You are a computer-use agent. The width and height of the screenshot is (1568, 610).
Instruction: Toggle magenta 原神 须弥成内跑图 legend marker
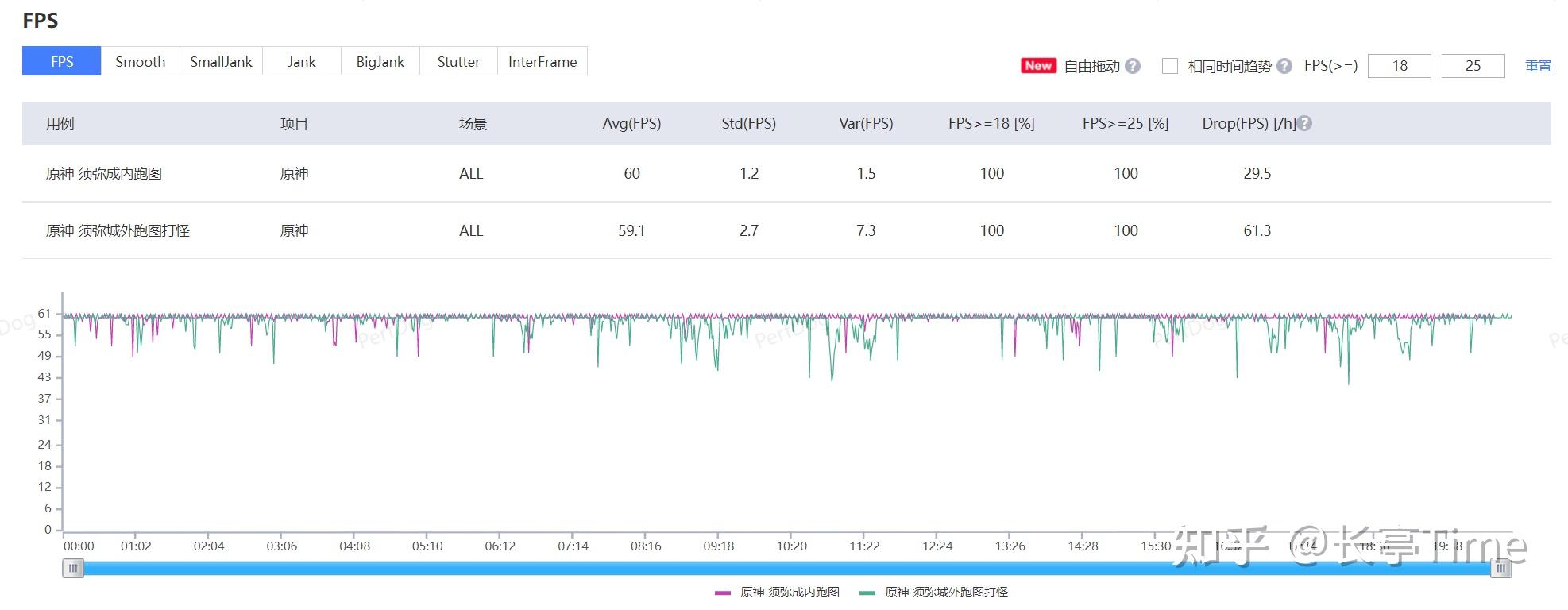(723, 593)
